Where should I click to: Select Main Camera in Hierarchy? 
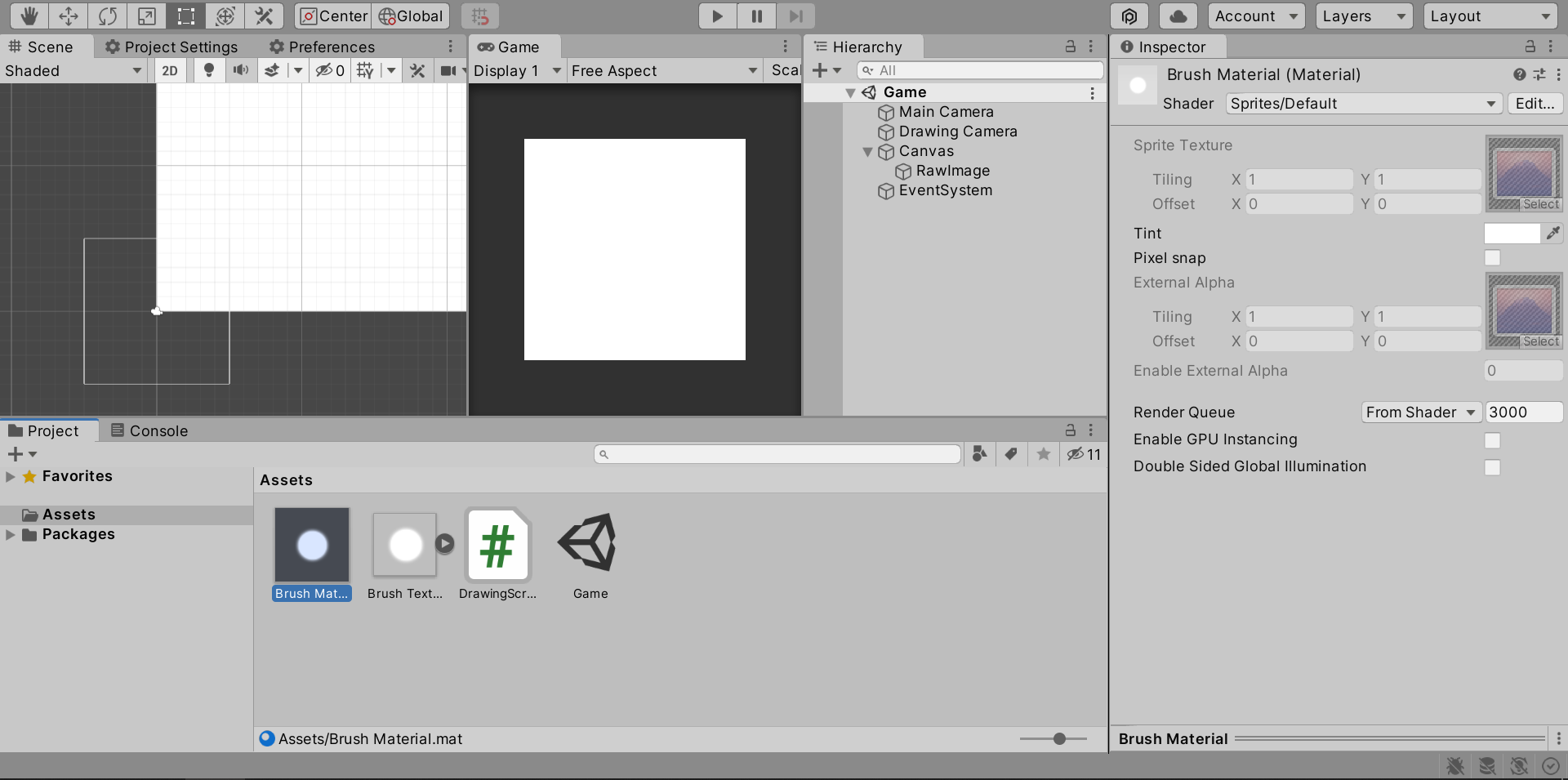click(x=946, y=112)
